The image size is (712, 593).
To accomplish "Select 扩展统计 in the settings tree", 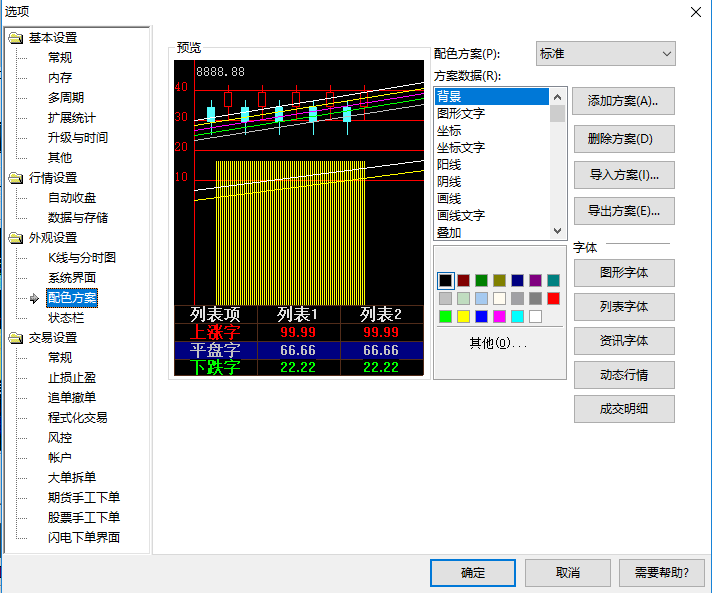I will (72, 118).
